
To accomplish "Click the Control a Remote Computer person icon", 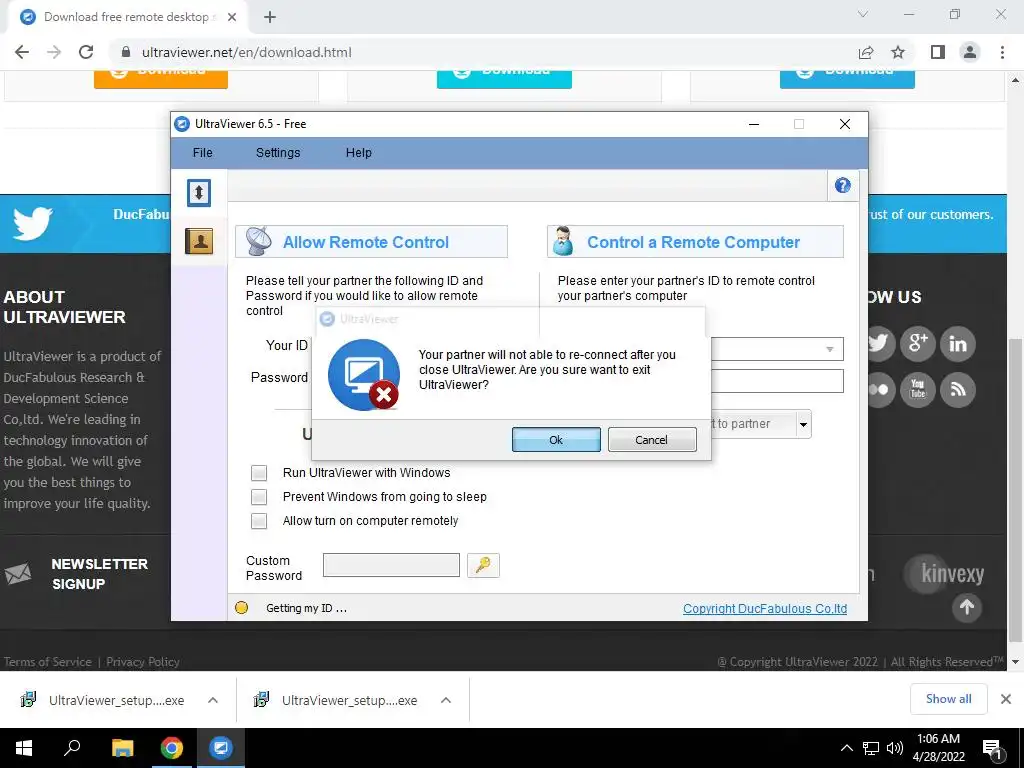I will click(x=563, y=242).
